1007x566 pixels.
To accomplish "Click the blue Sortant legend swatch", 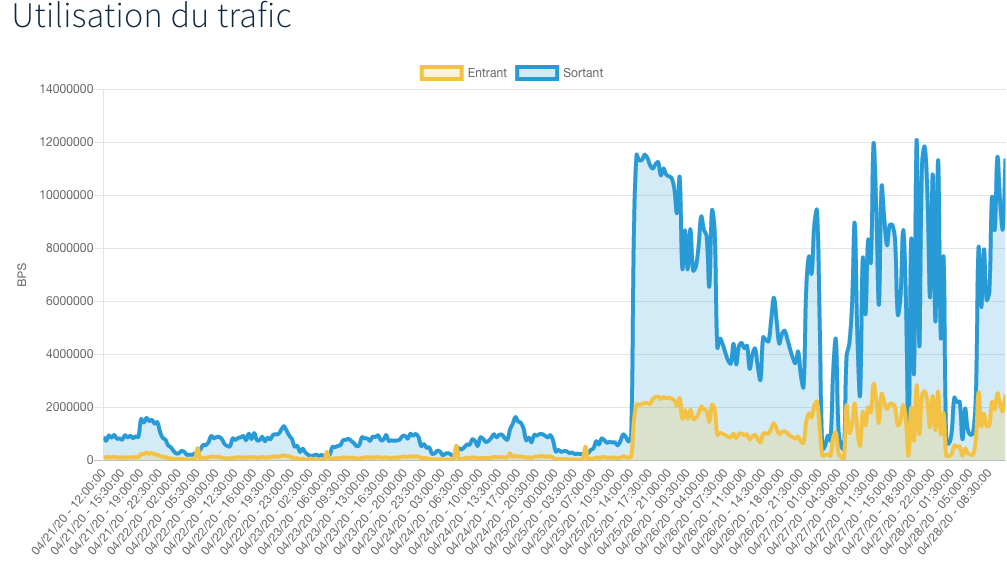I will 537,73.
